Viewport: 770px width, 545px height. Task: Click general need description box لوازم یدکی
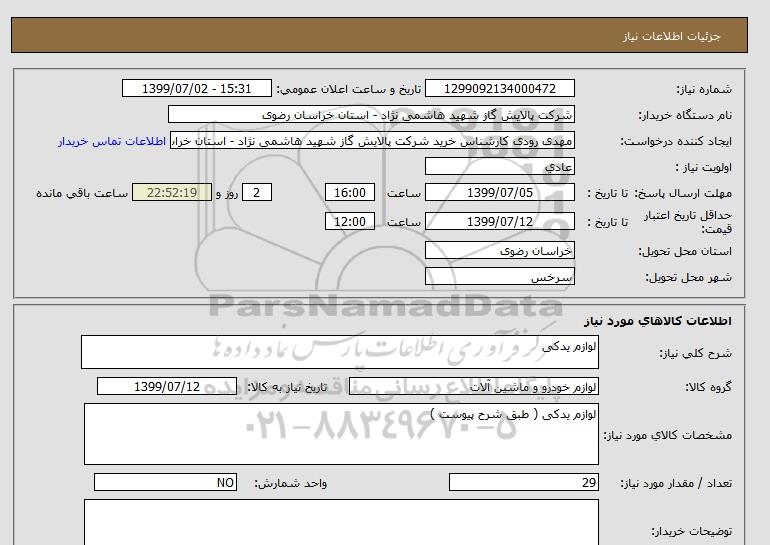coord(340,352)
